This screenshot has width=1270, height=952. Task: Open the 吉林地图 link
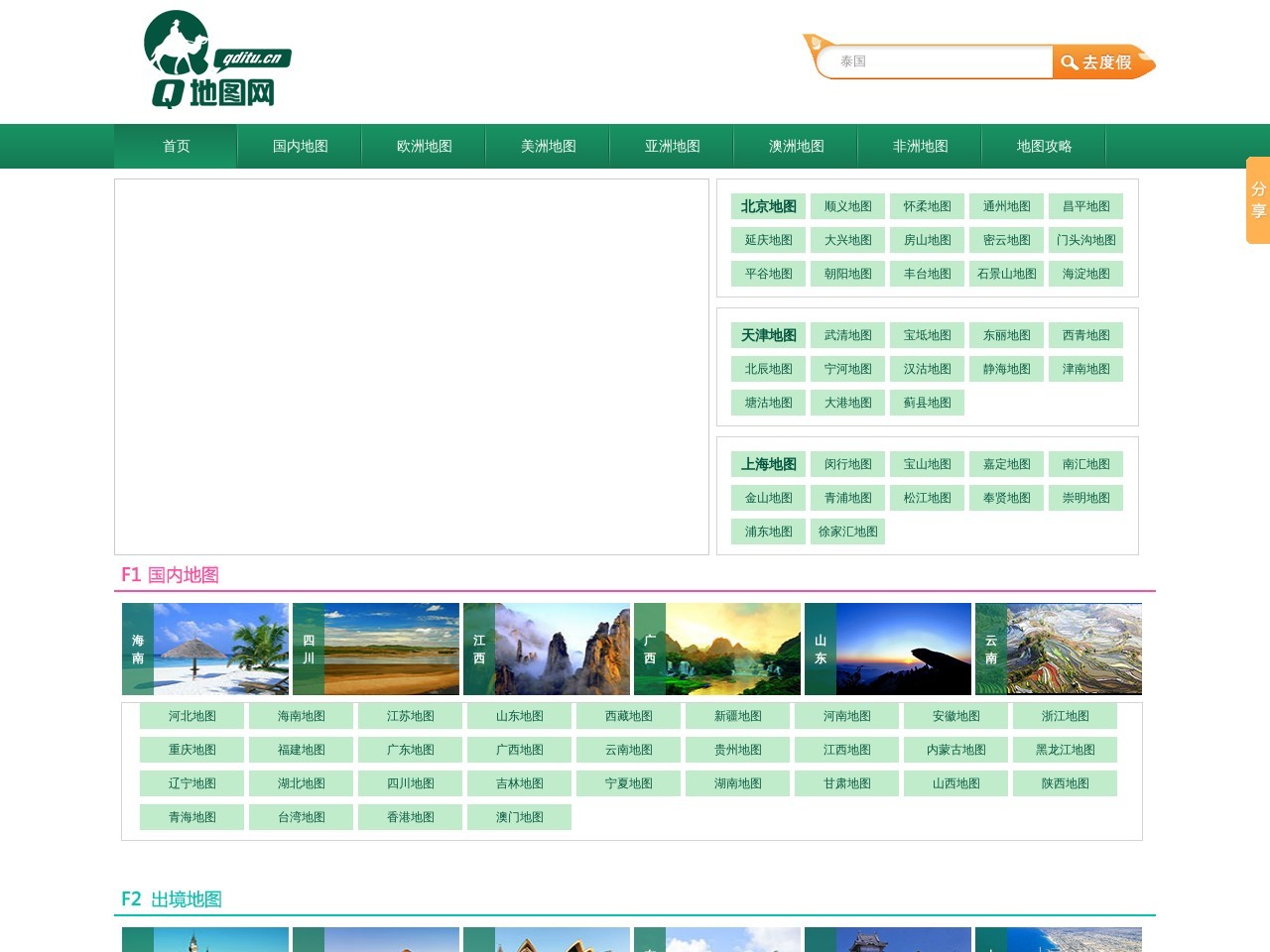click(519, 783)
